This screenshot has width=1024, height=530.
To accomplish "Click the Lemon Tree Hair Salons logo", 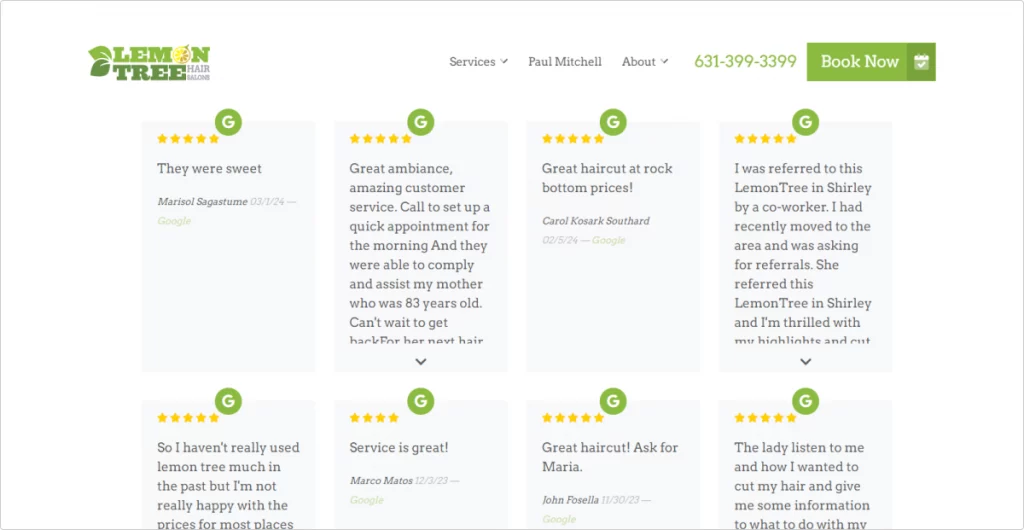I will pyautogui.click(x=150, y=63).
